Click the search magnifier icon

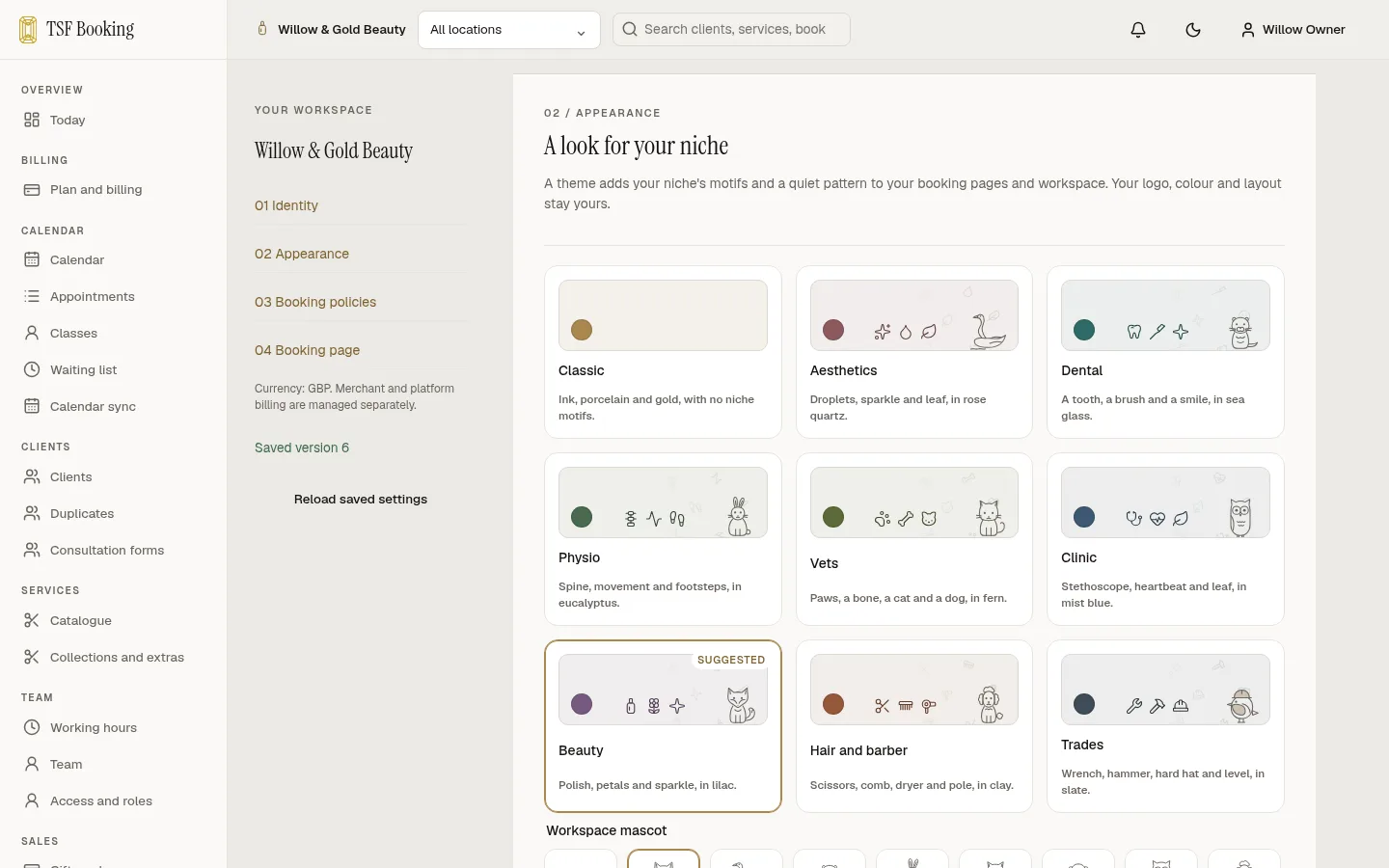pos(630,29)
